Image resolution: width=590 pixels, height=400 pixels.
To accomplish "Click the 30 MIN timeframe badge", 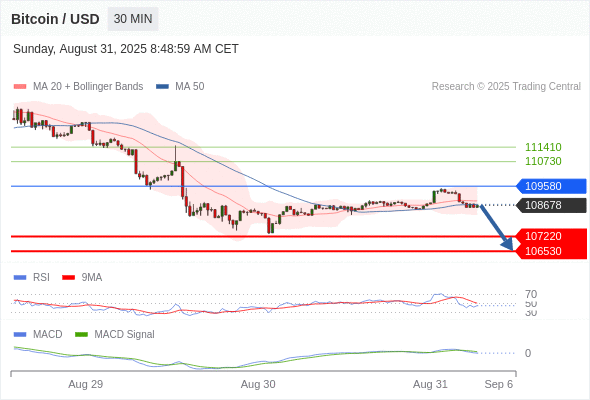I will coord(133,19).
